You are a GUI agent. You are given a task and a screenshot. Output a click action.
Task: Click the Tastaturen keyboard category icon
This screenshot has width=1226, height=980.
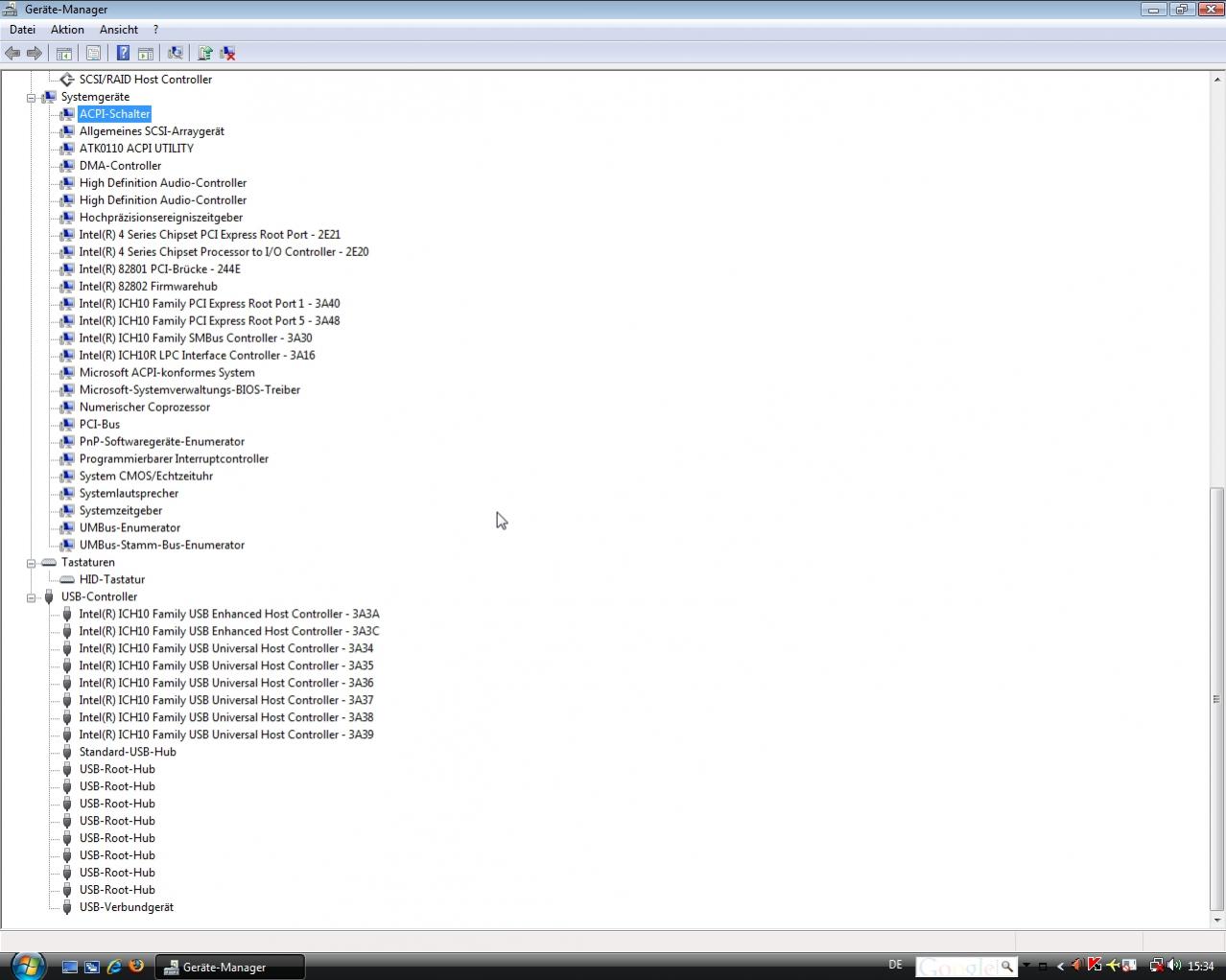point(49,563)
